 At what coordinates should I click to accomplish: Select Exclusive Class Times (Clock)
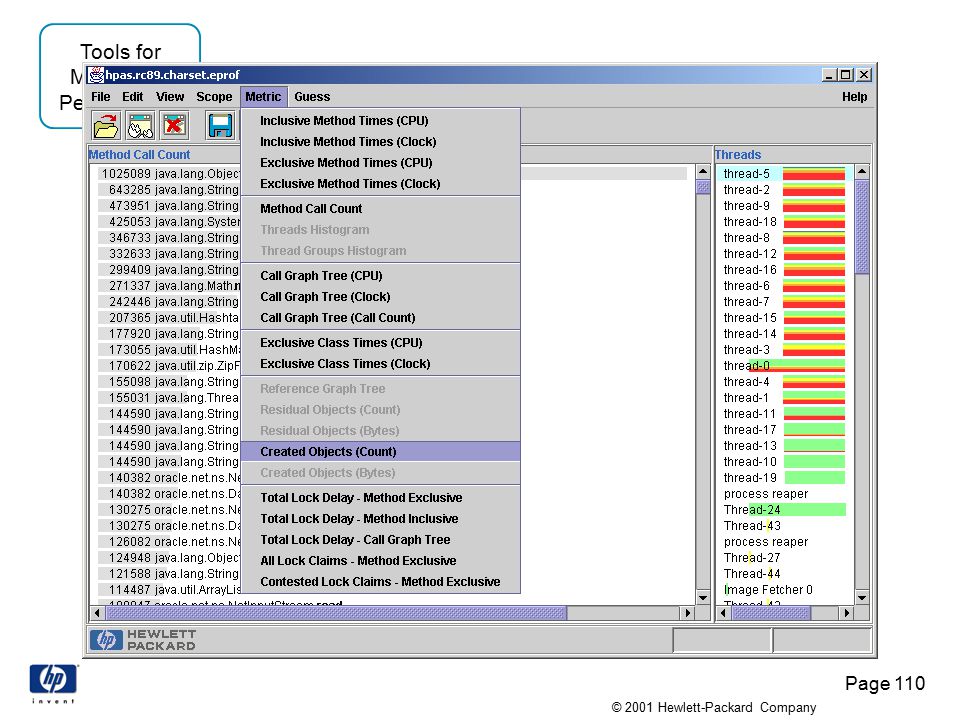[x=380, y=364]
